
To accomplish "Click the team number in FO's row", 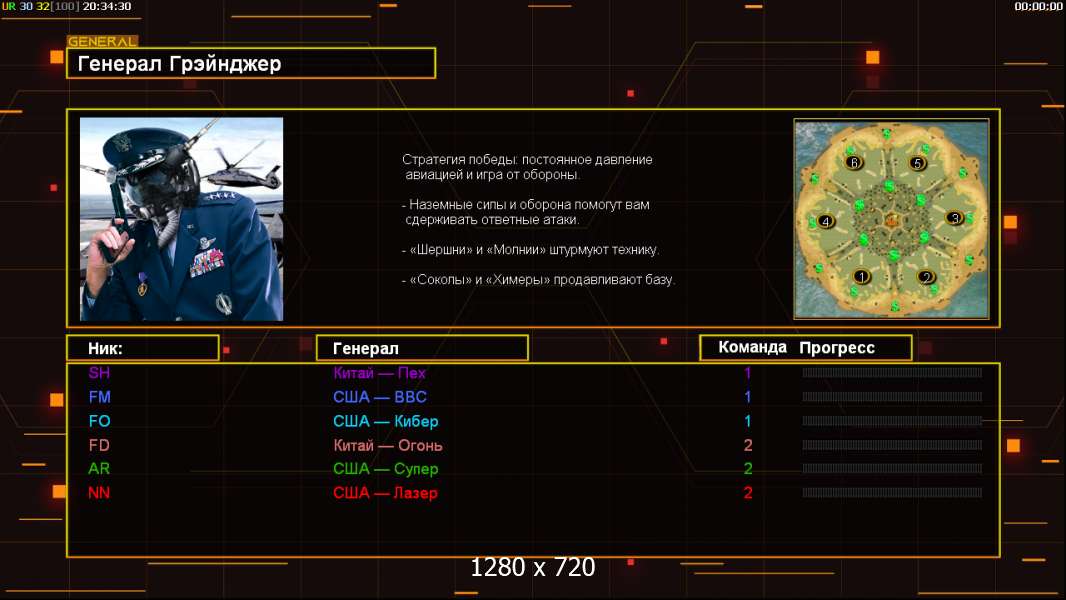I will coord(748,421).
